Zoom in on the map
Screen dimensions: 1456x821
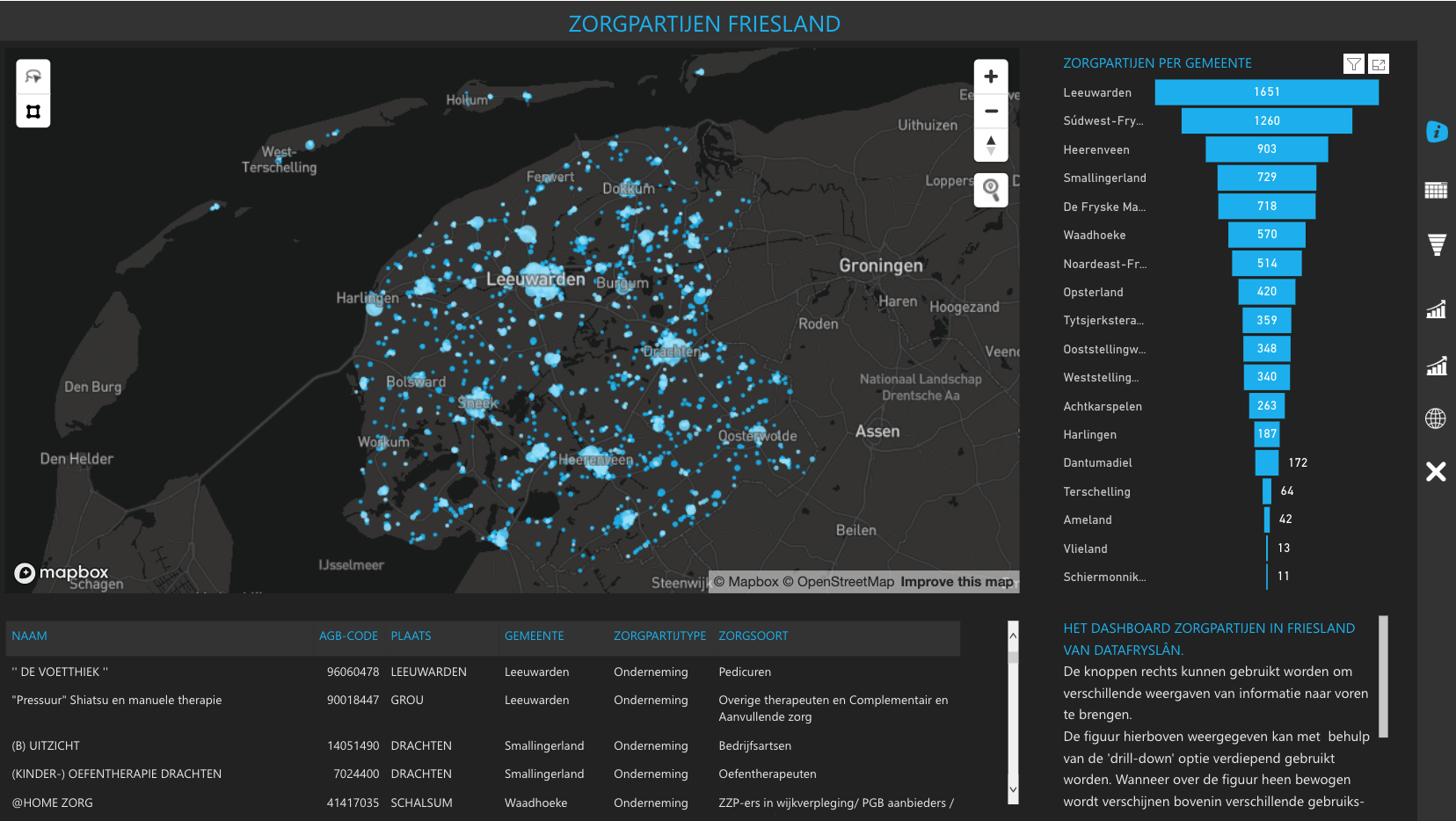(991, 76)
